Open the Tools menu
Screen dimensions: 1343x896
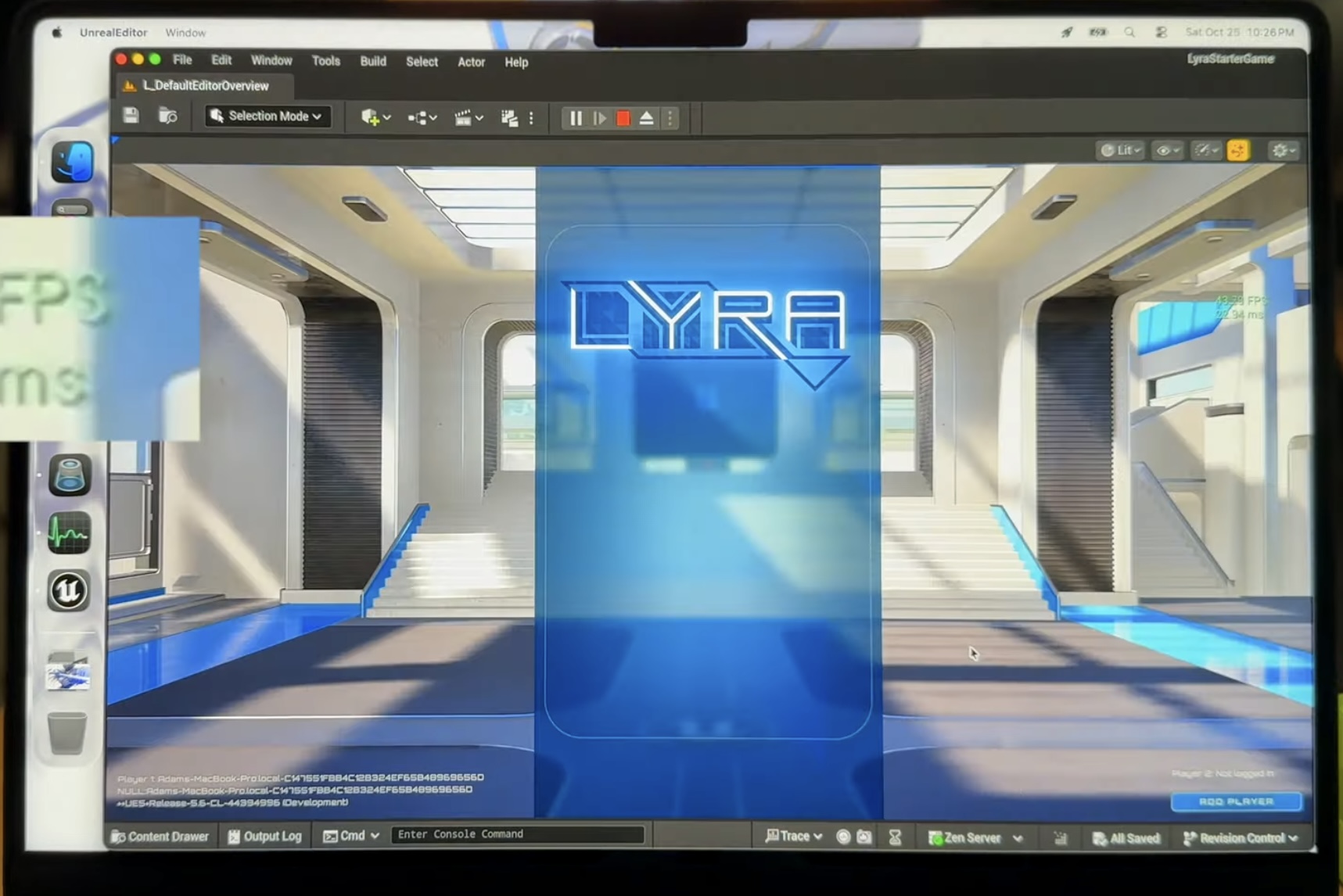click(x=325, y=61)
